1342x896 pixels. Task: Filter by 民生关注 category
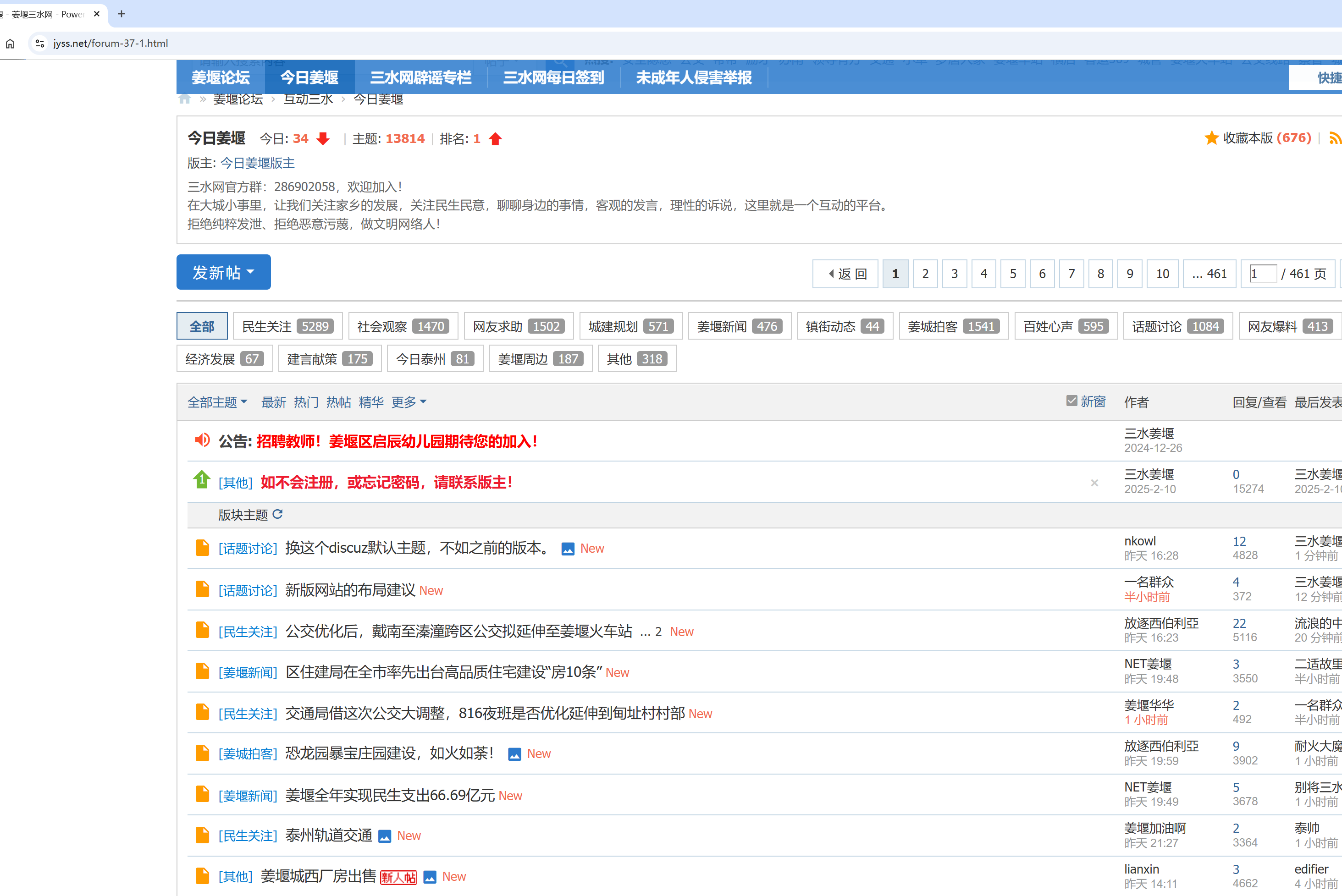point(287,326)
